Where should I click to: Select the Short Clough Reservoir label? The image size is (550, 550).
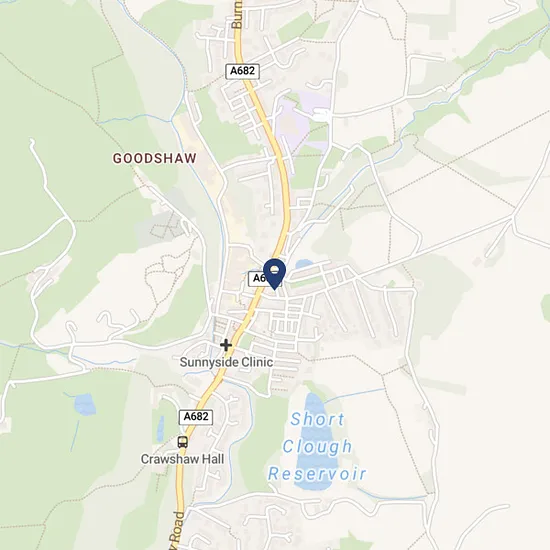(317, 447)
